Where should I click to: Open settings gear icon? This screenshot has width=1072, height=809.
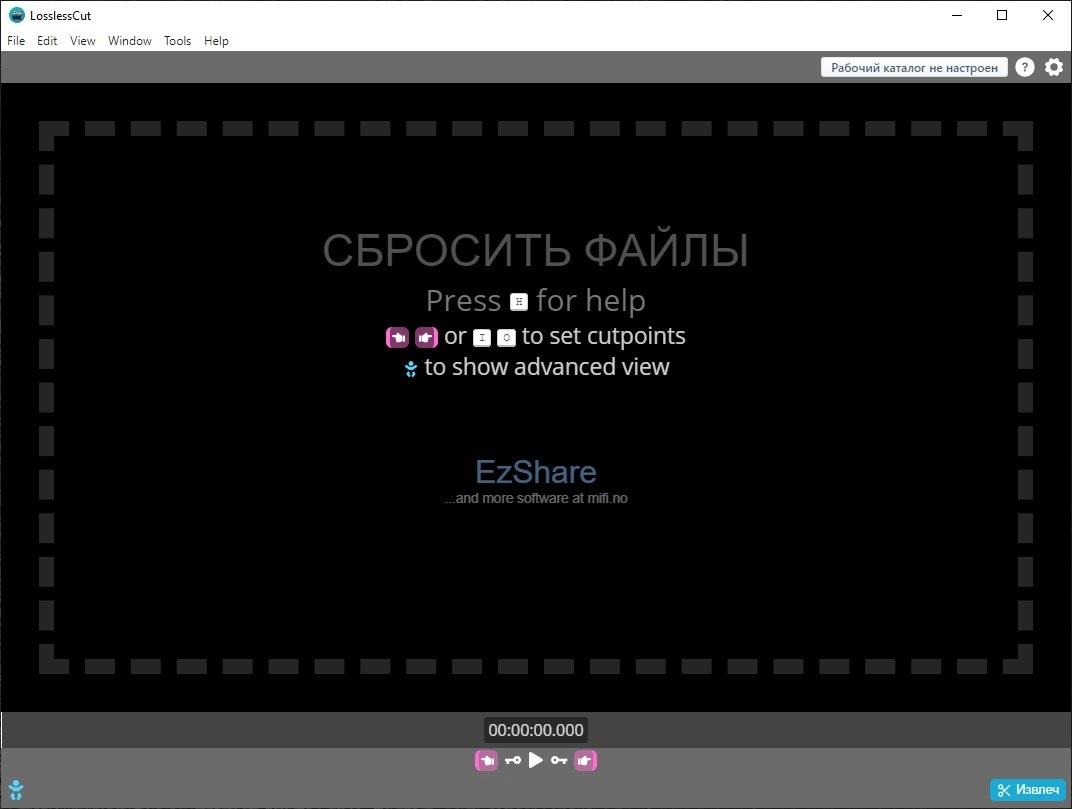coord(1054,67)
